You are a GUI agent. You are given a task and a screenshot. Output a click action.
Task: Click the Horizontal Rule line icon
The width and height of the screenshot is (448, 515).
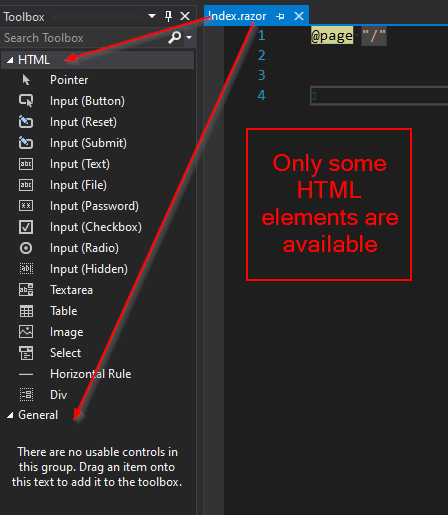point(26,374)
